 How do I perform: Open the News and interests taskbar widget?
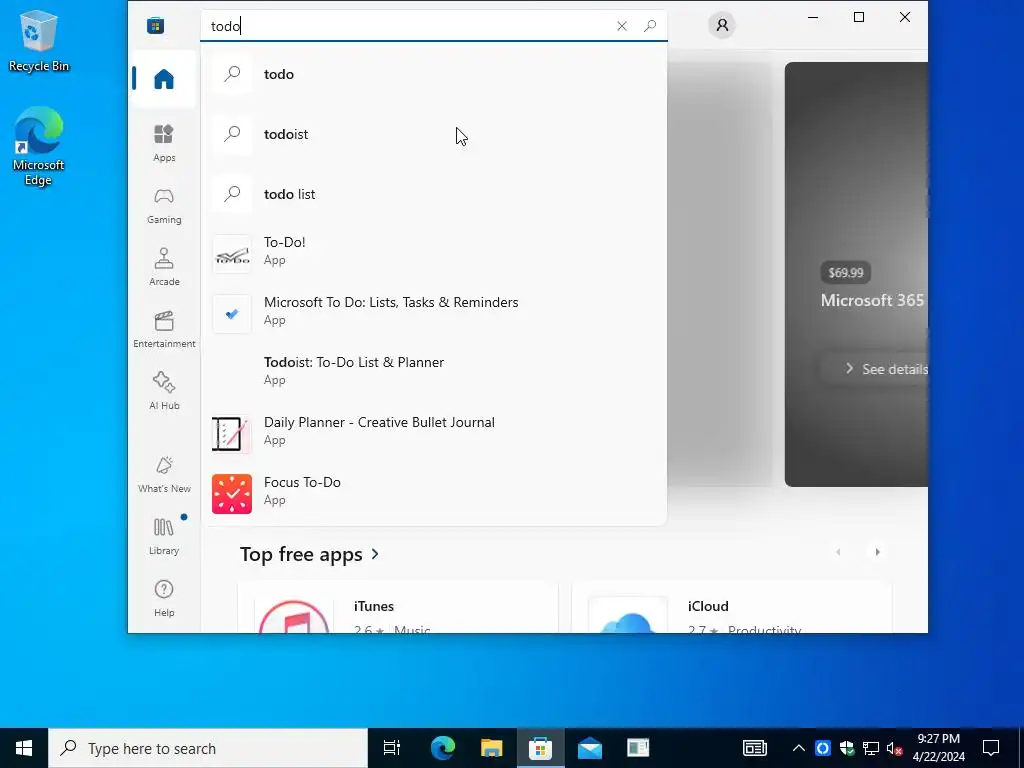click(754, 748)
